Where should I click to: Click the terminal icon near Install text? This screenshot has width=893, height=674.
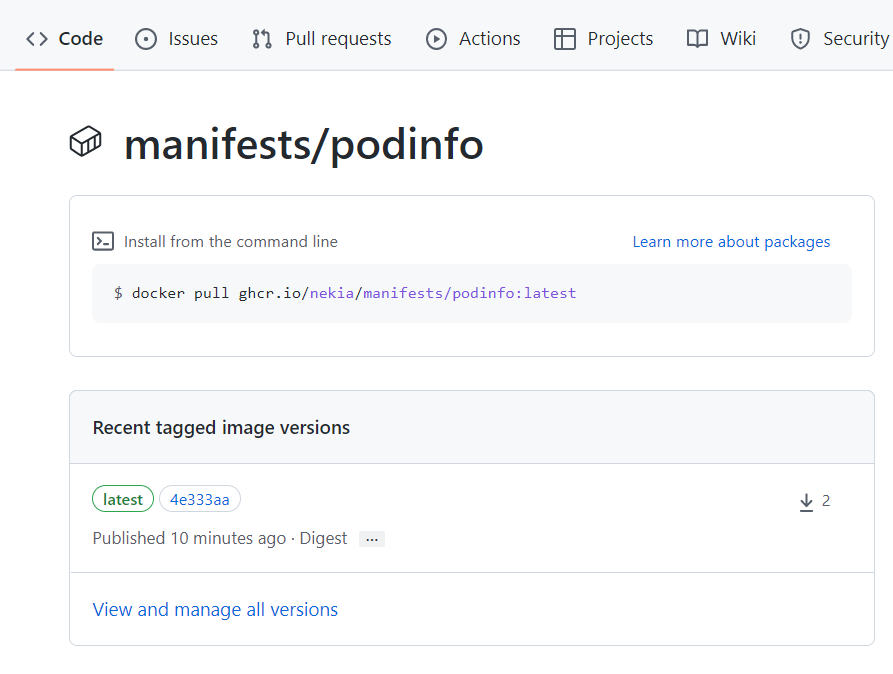click(x=103, y=241)
